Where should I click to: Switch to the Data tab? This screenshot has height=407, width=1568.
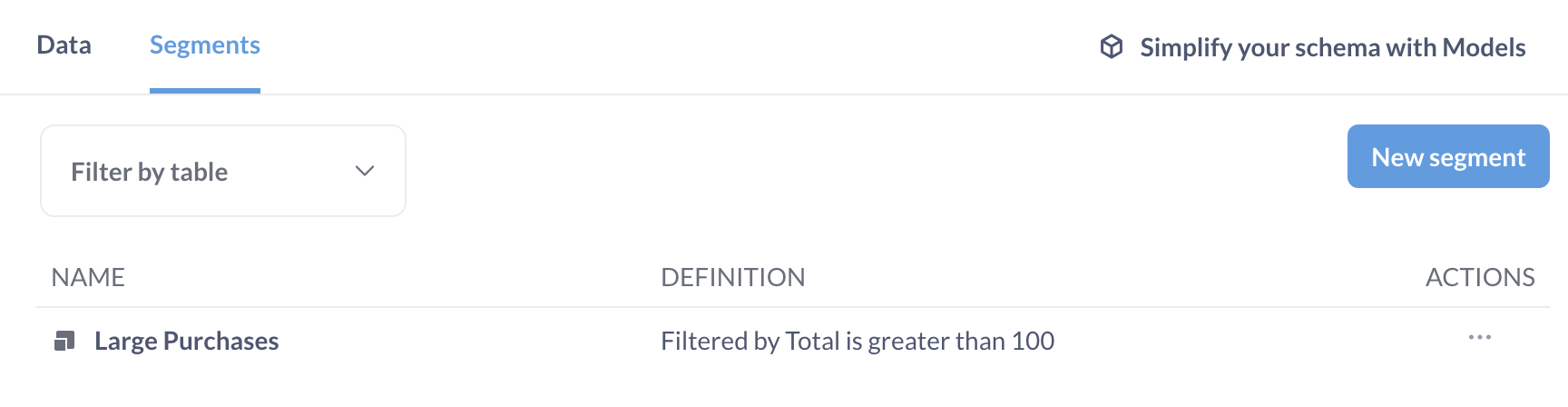pos(64,45)
